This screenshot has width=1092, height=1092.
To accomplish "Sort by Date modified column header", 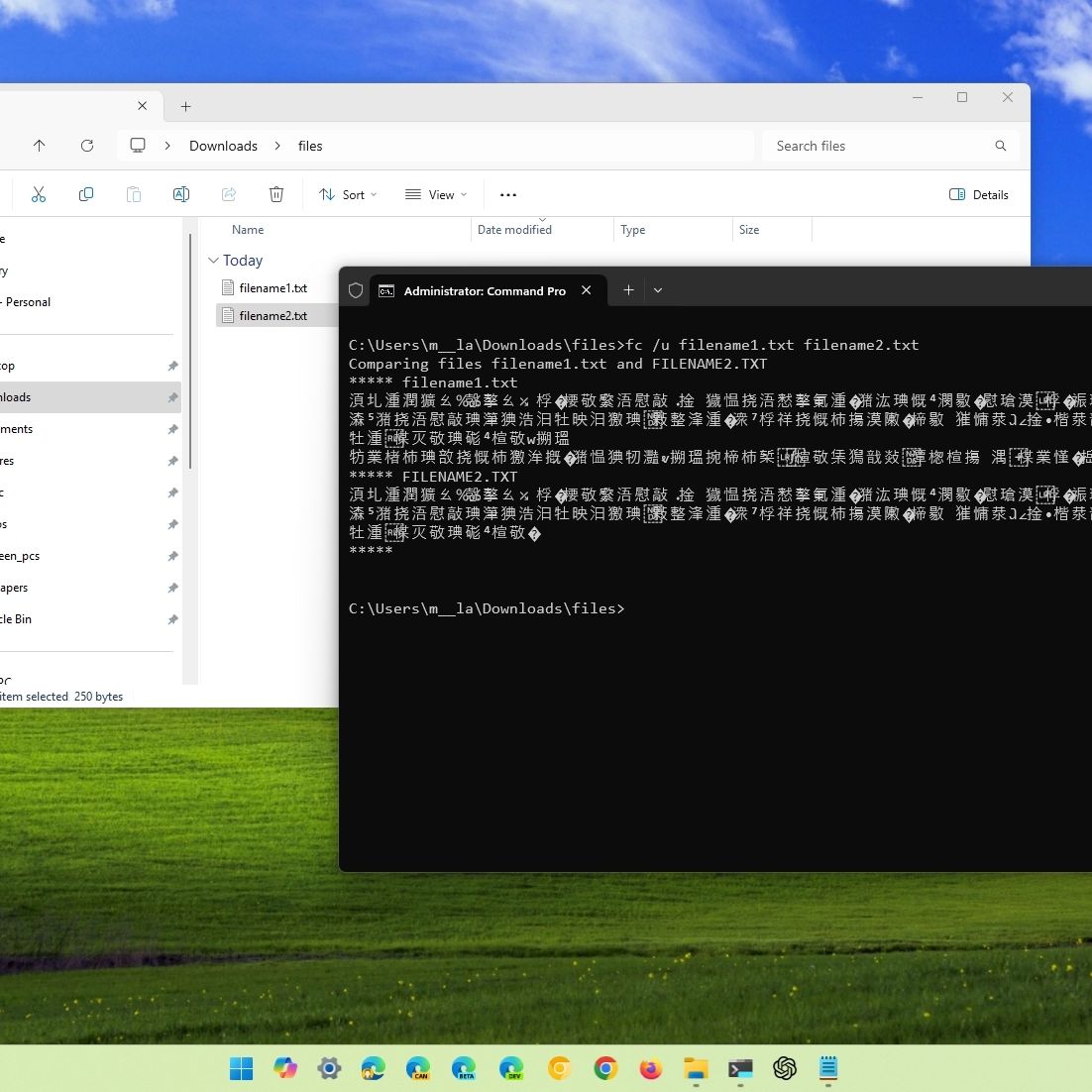I will 514,230.
